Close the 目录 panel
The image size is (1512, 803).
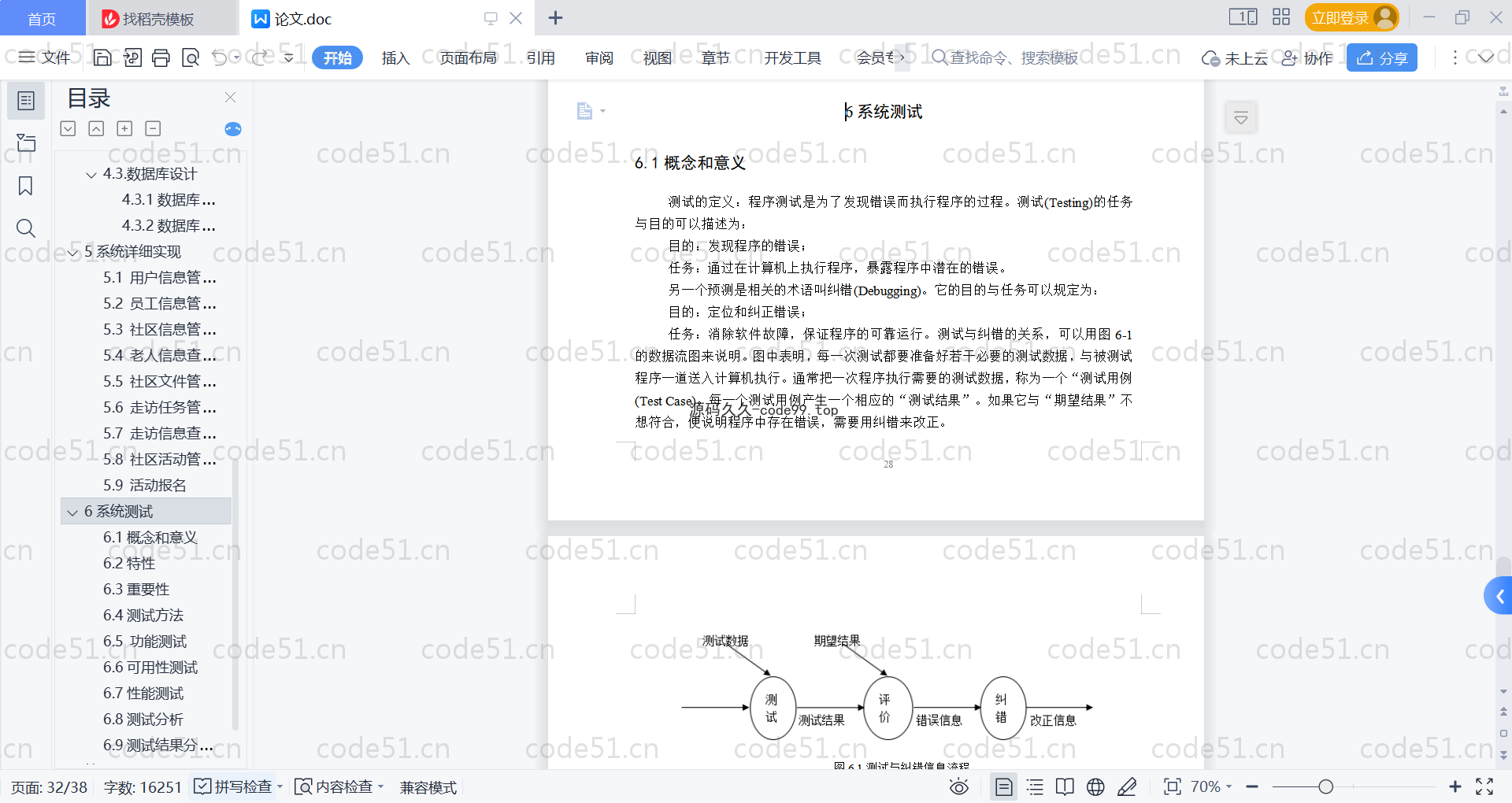(230, 97)
